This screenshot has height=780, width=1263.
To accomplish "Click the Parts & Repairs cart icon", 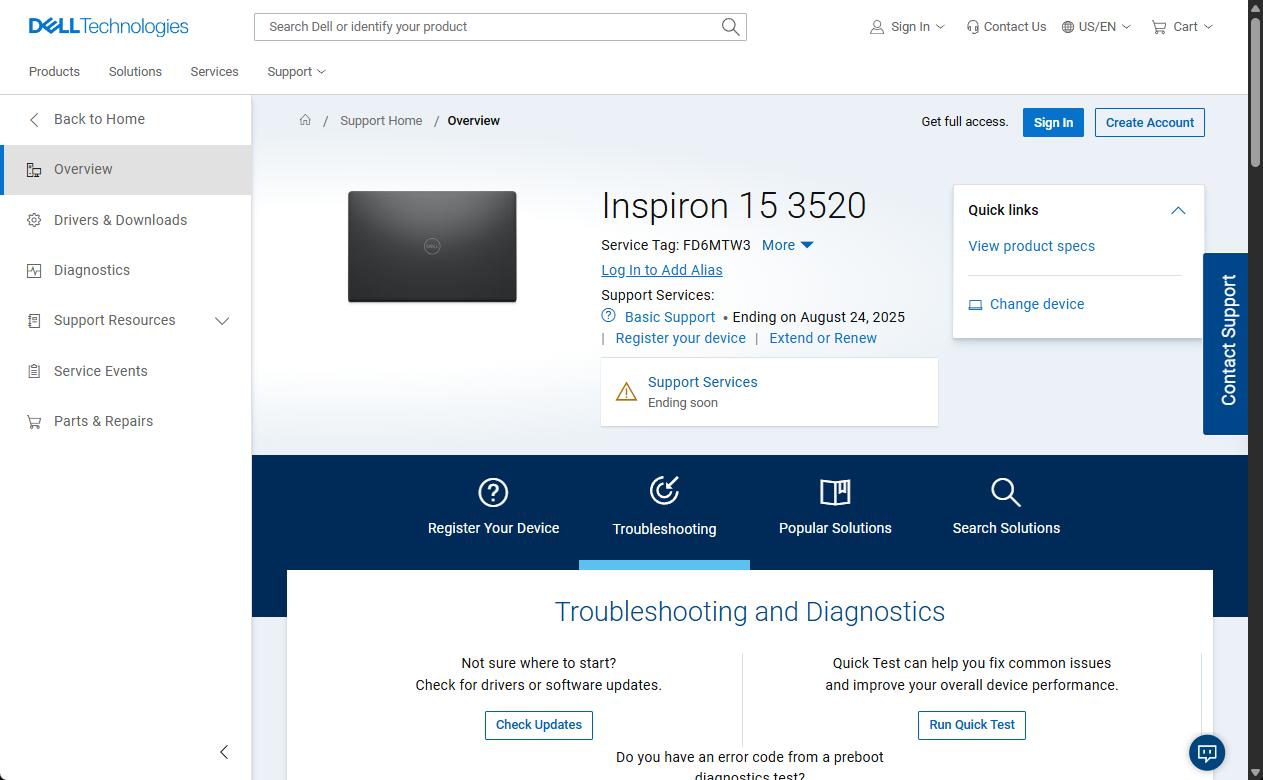I will pos(34,421).
